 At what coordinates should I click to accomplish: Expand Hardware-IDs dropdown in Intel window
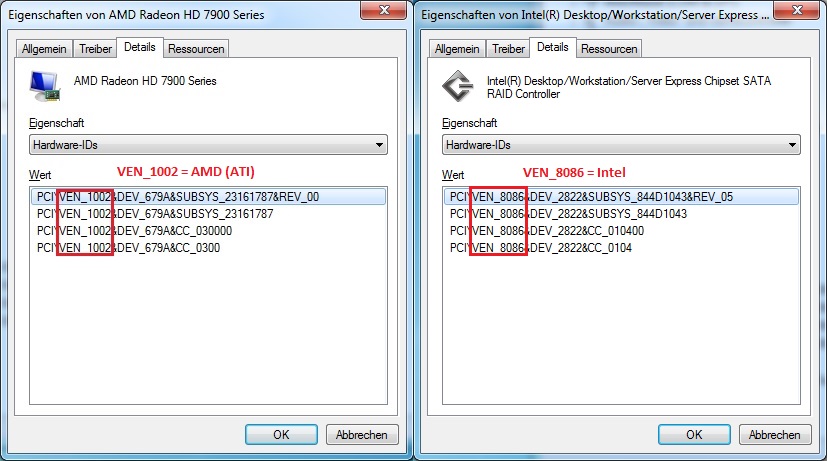point(621,145)
